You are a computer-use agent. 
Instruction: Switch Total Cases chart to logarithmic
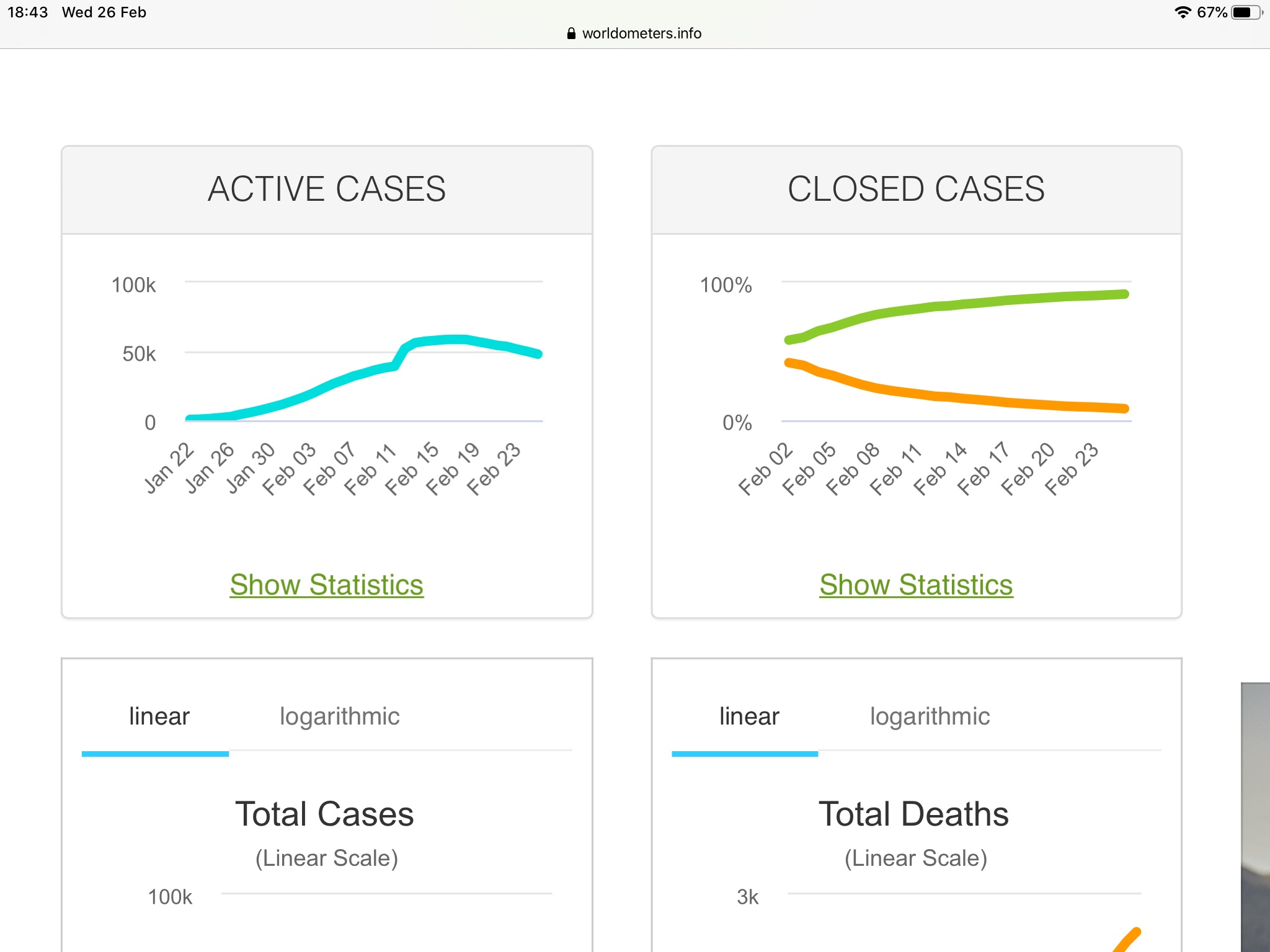point(339,716)
